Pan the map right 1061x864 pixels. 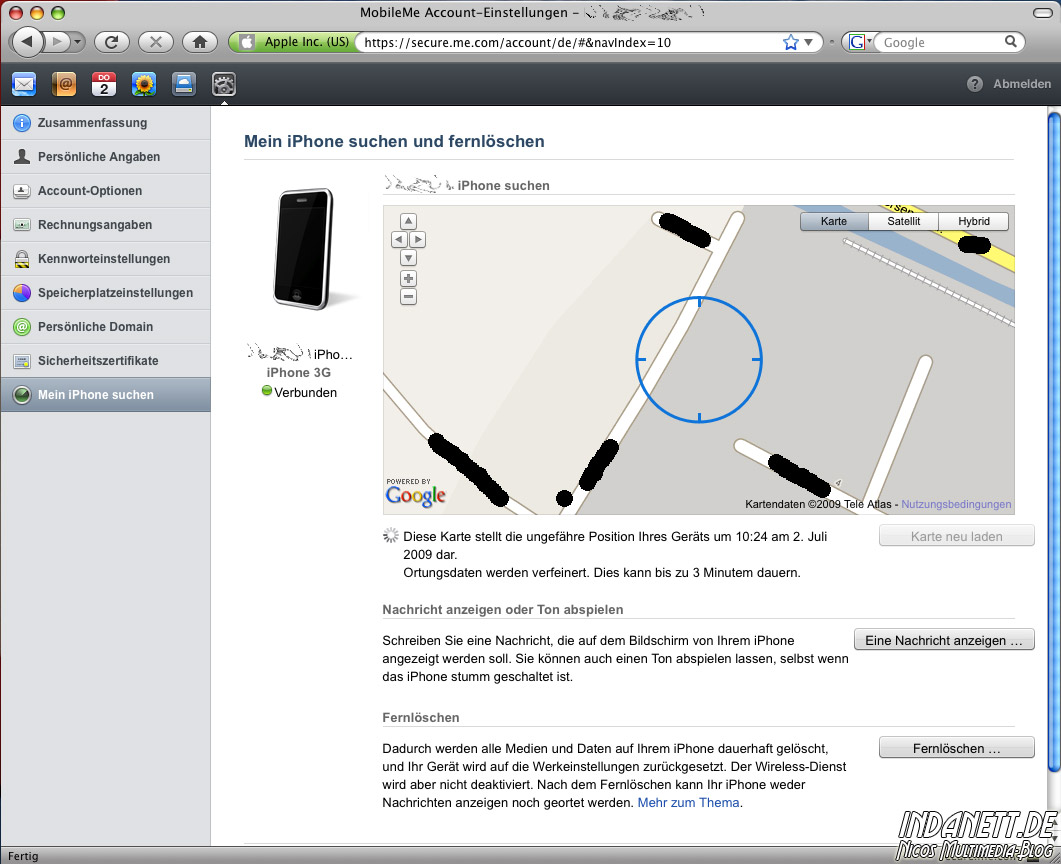tap(417, 240)
